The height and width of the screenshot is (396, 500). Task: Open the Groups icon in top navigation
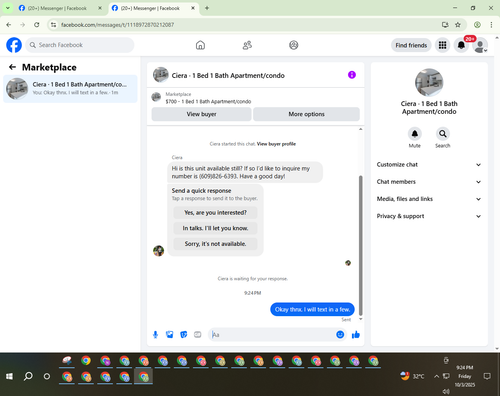click(x=294, y=45)
